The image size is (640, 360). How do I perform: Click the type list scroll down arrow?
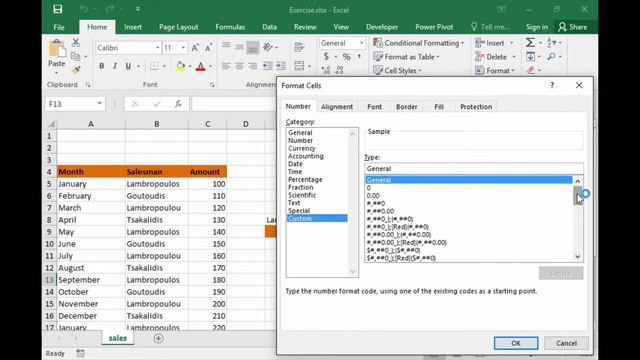click(578, 256)
